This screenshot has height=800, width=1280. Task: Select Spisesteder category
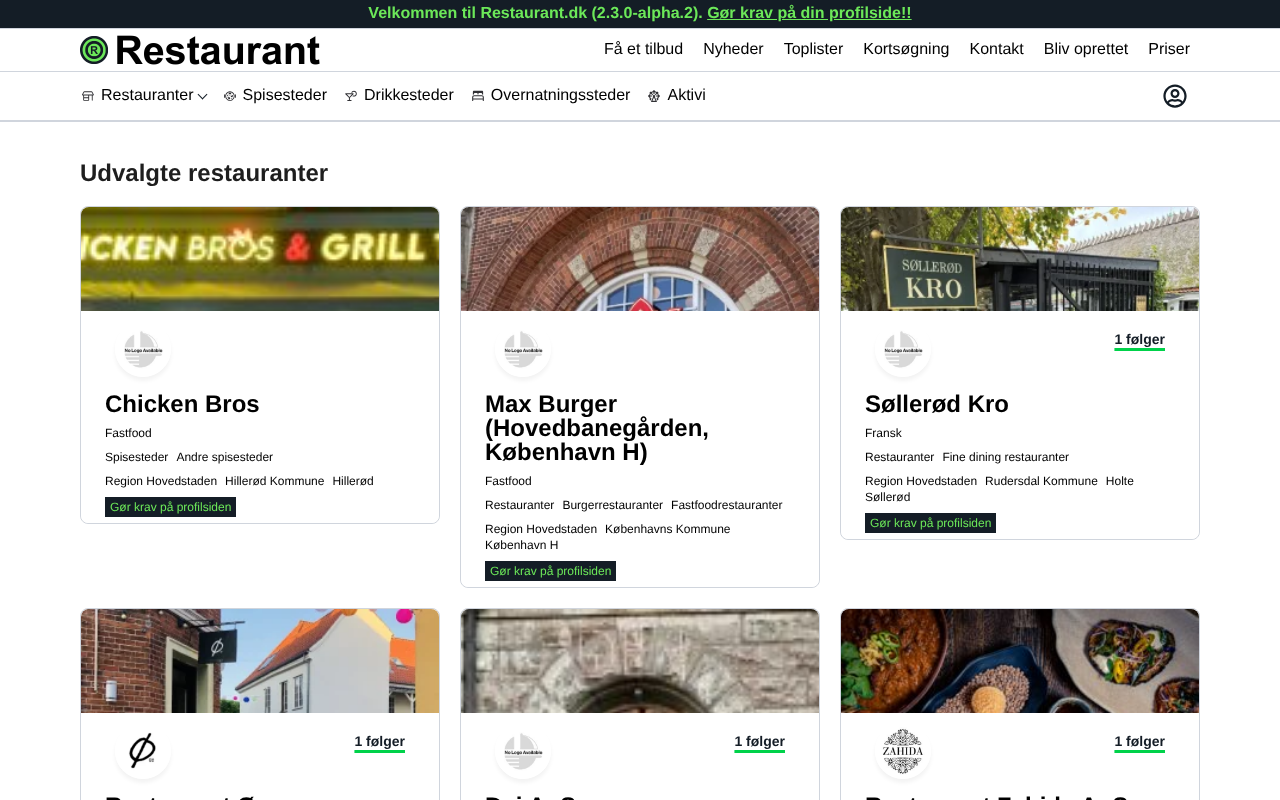[284, 95]
